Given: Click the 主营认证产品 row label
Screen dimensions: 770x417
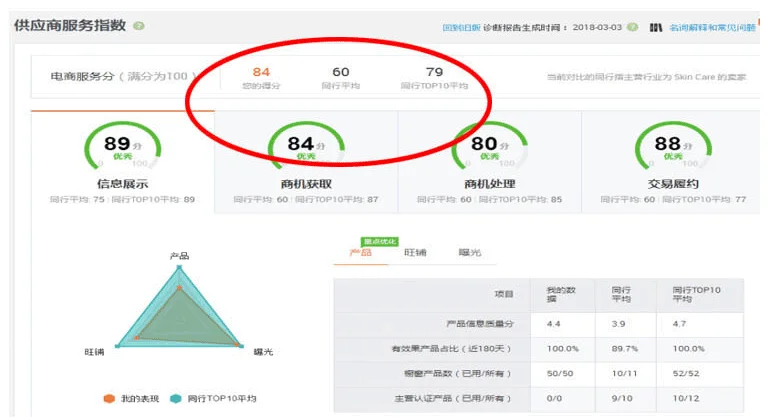Looking at the screenshot, I should click(453, 398).
